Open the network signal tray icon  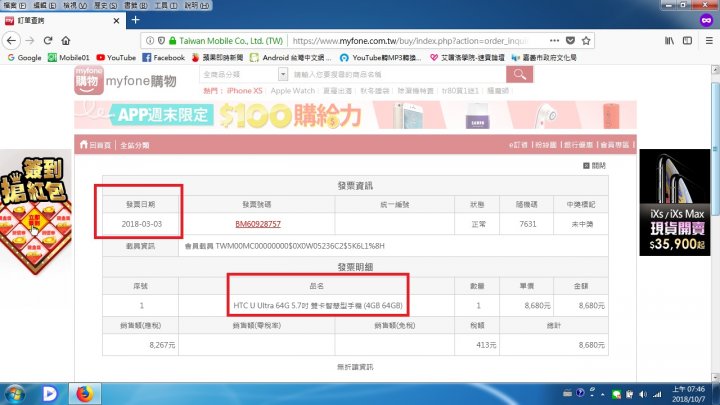pos(657,394)
